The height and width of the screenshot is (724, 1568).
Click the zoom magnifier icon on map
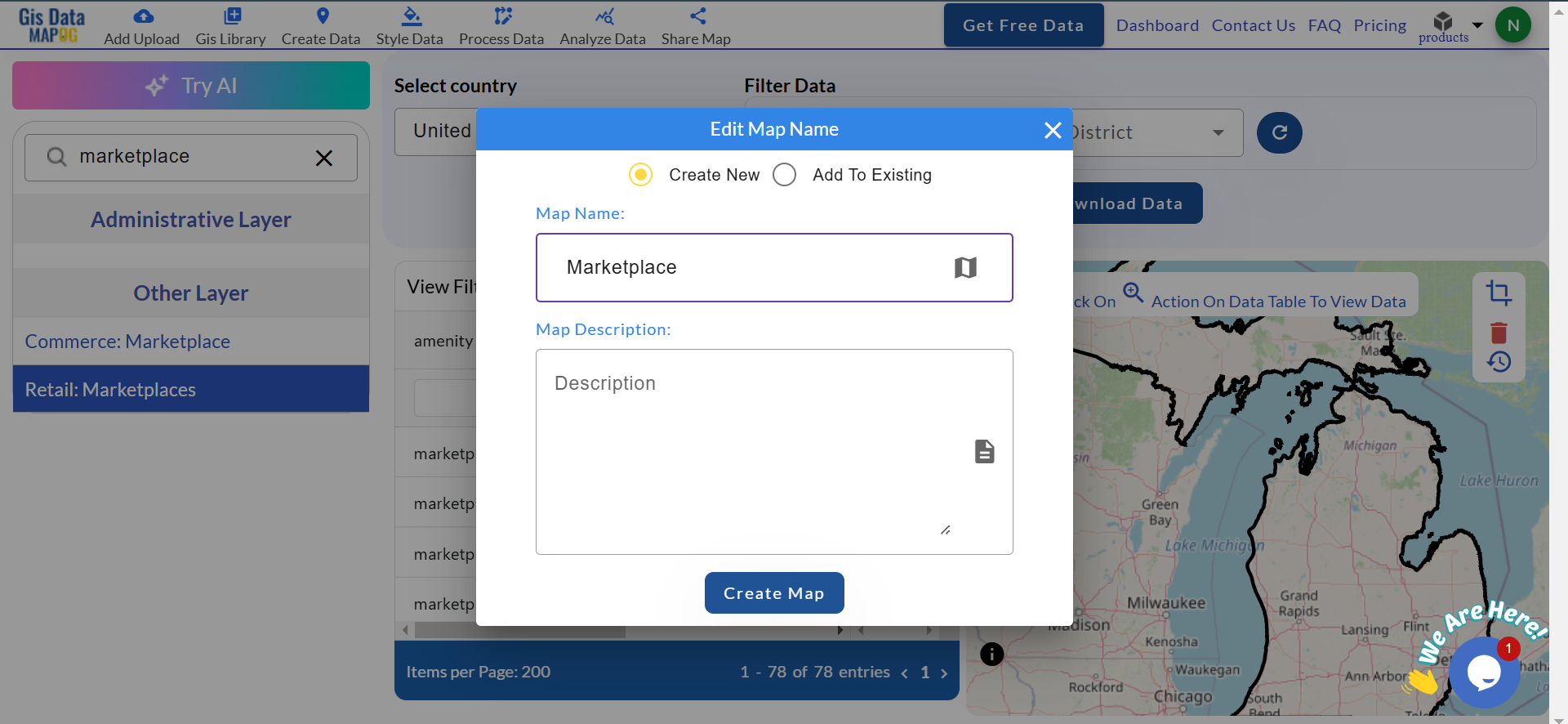point(1133,292)
